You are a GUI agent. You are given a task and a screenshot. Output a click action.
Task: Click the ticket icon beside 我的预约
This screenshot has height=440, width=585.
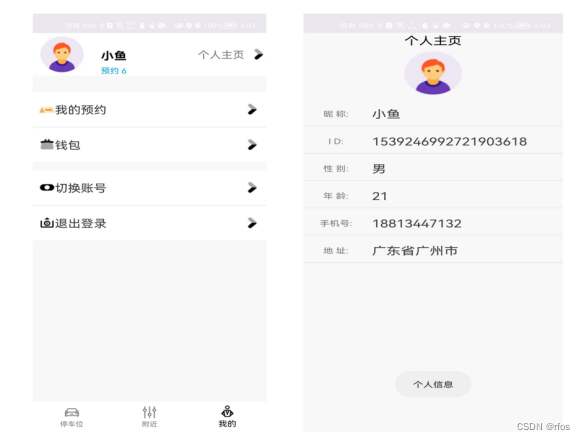46,110
